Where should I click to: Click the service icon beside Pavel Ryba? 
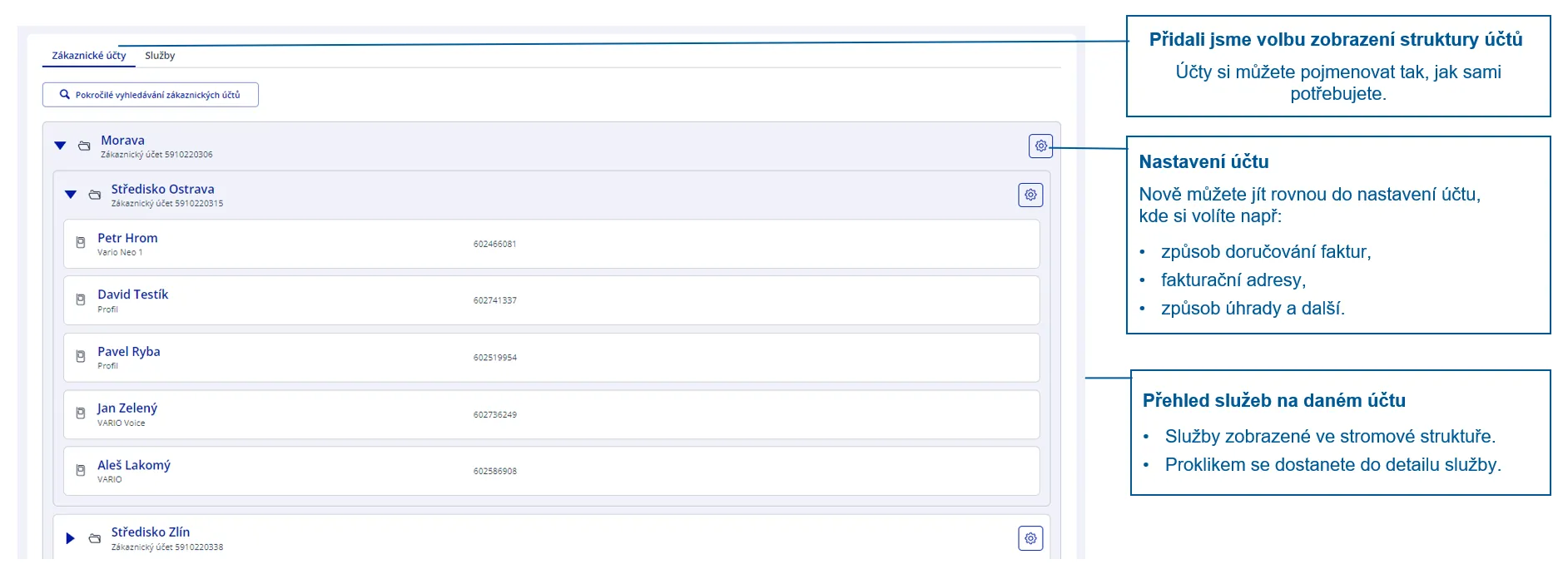pos(81,356)
